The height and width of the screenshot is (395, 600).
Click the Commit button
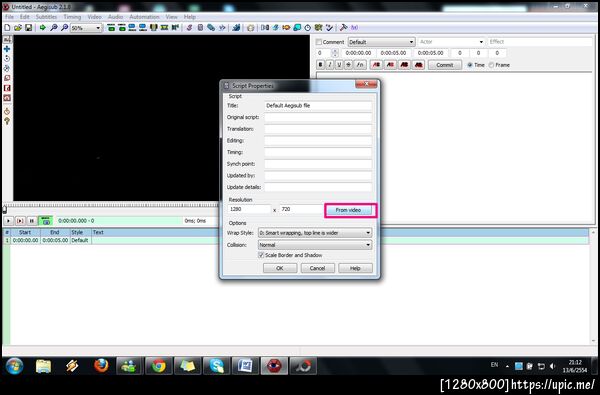tap(445, 65)
